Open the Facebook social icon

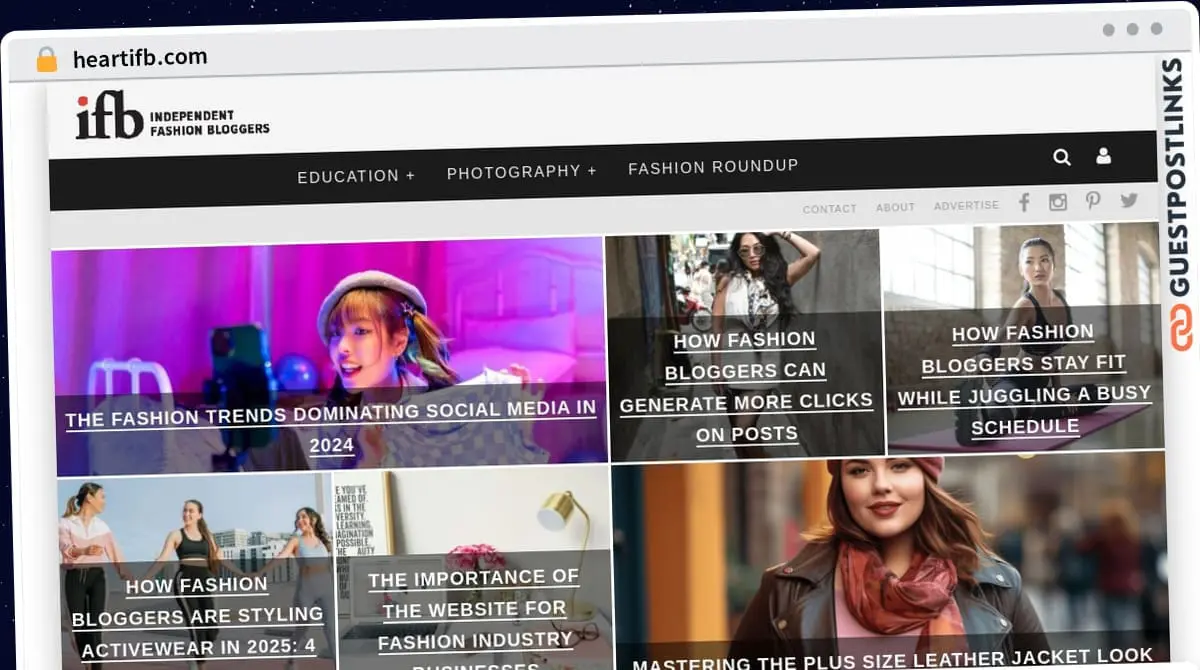1023,202
